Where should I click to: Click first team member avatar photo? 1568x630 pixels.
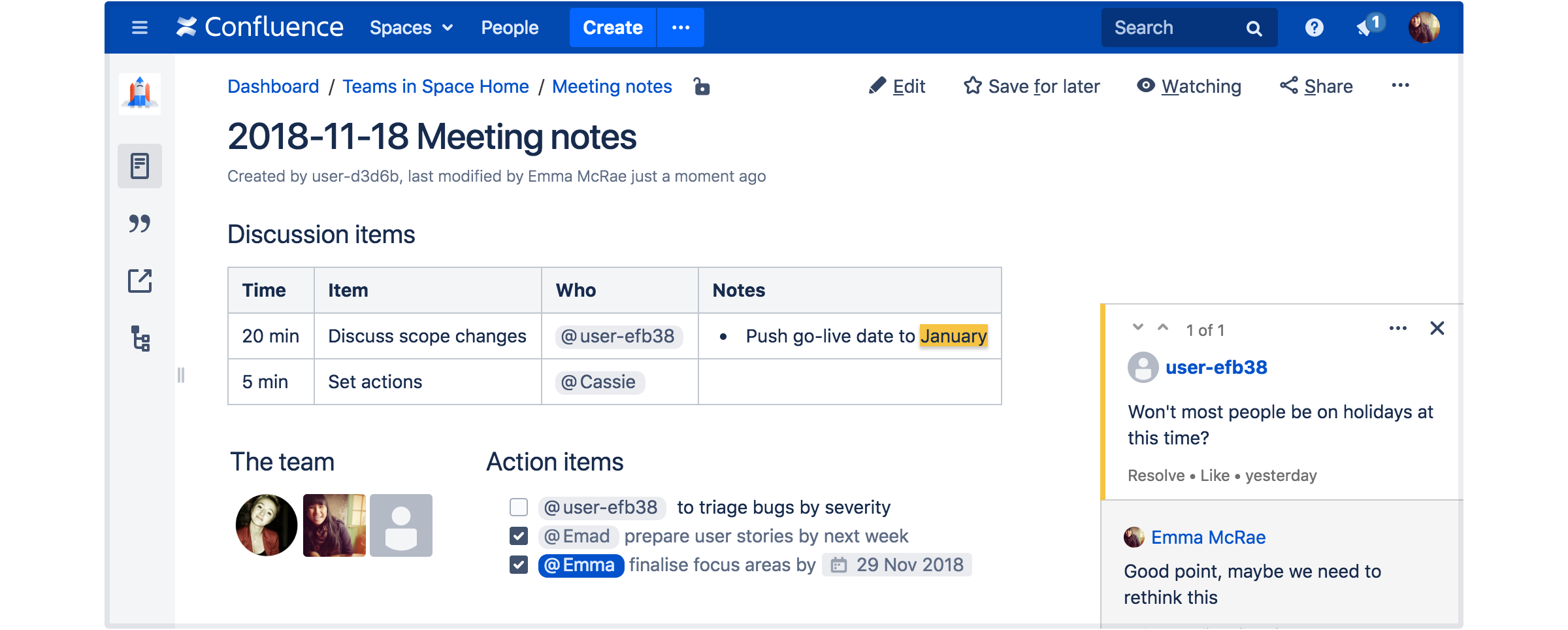tap(267, 525)
